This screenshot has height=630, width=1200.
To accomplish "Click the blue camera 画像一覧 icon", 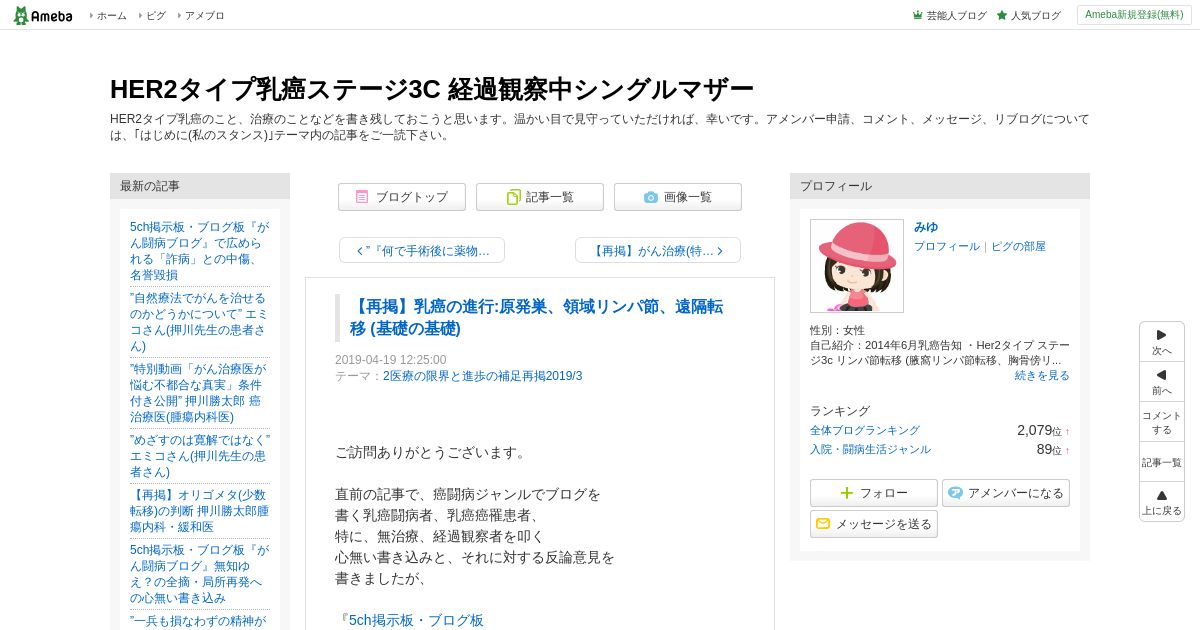I will [651, 197].
